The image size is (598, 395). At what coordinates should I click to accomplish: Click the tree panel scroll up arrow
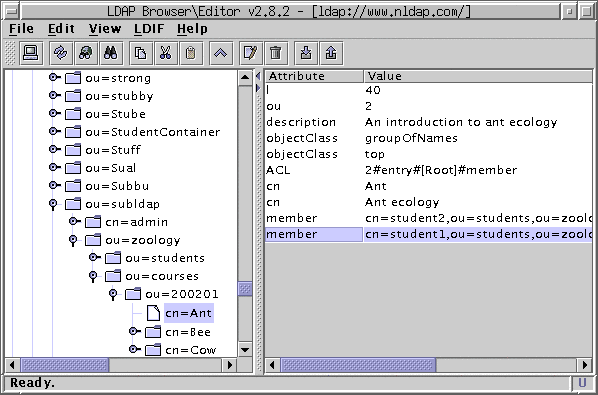(245, 77)
